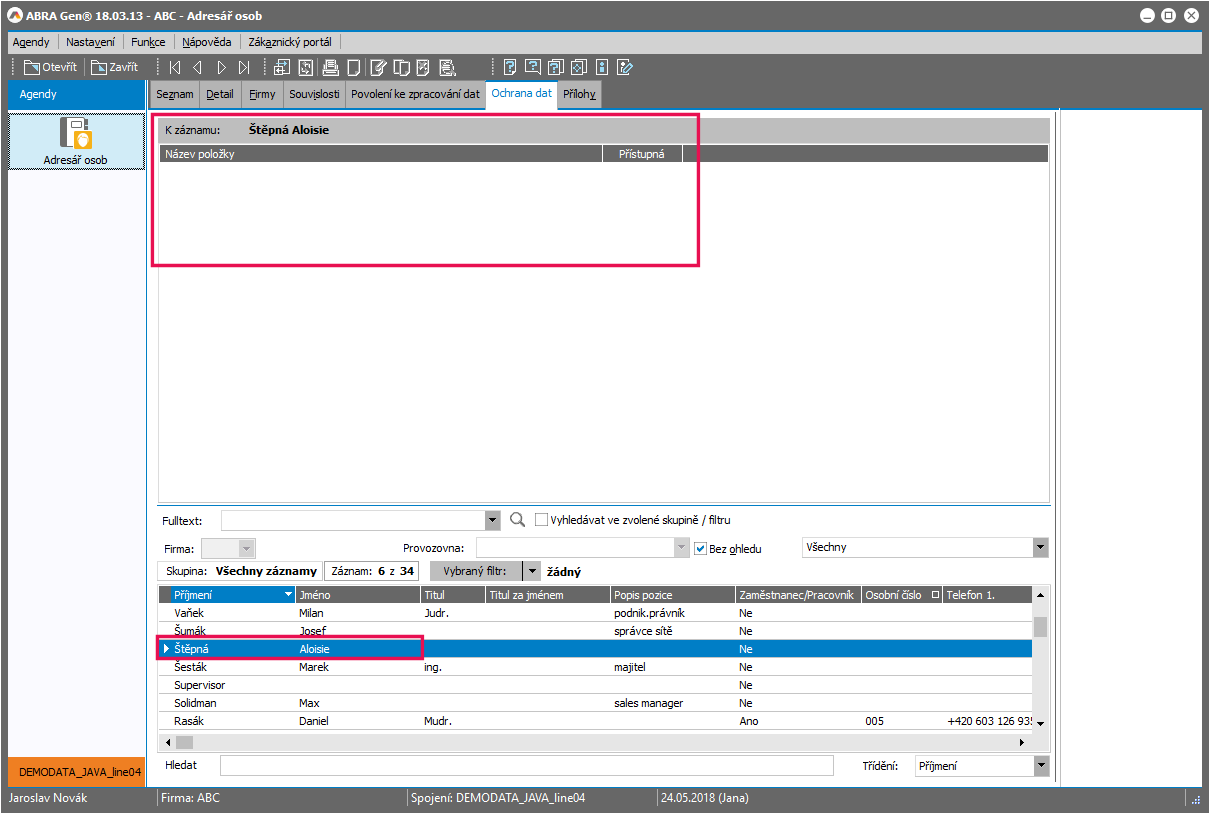Click the printer icon in toolbar
The image size is (1210, 814).
pyautogui.click(x=330, y=67)
